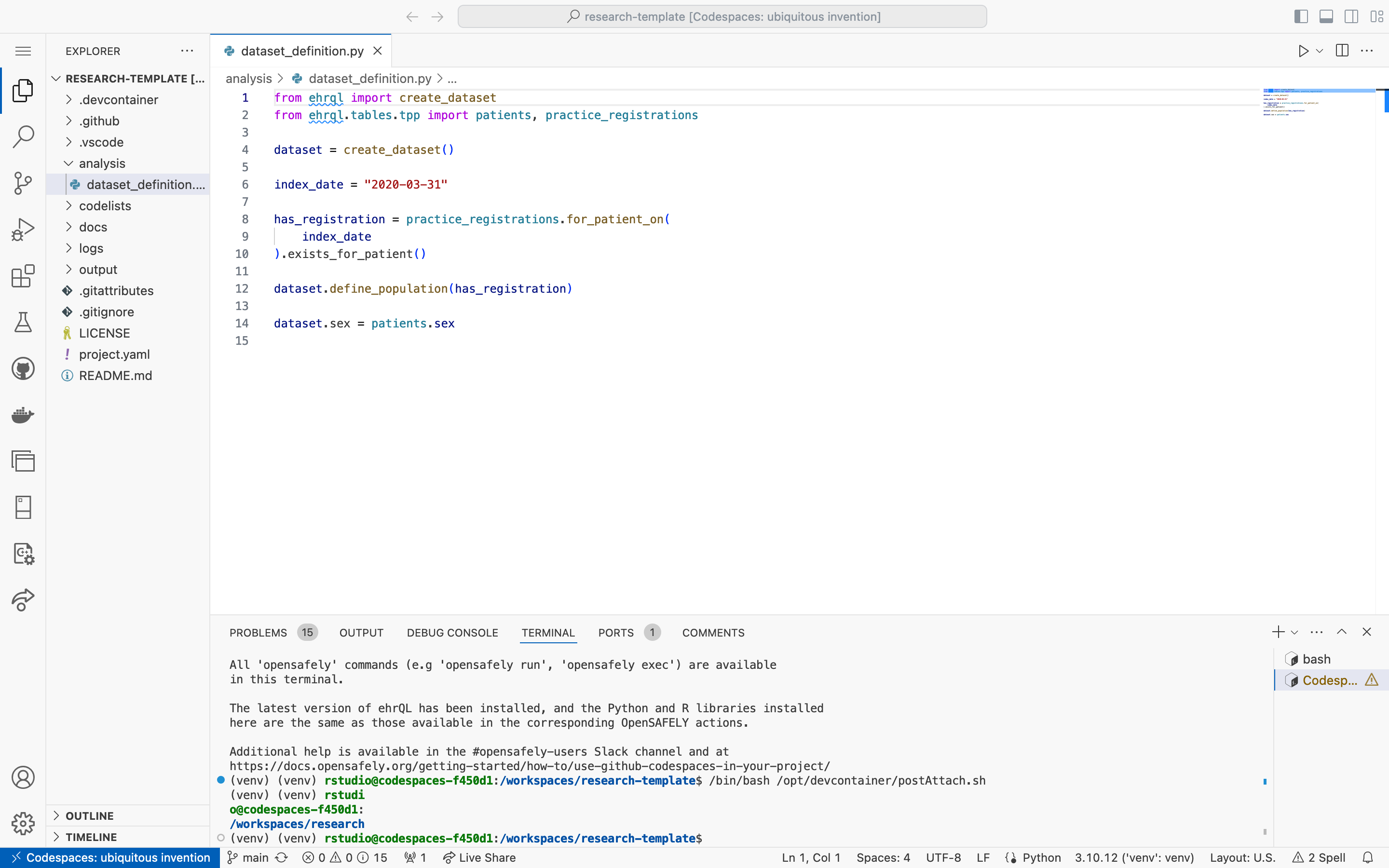Select the TERMINAL tab
The height and width of the screenshot is (868, 1389).
coord(548,633)
